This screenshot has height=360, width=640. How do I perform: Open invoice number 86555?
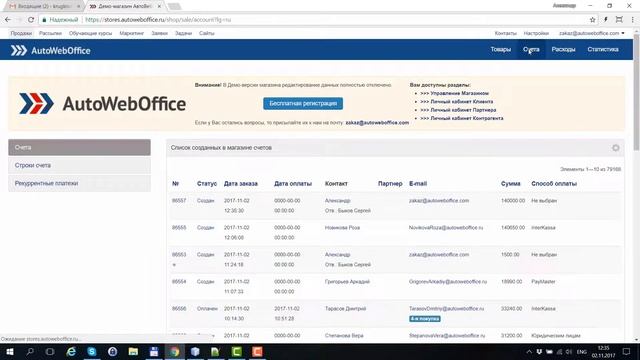pos(179,228)
